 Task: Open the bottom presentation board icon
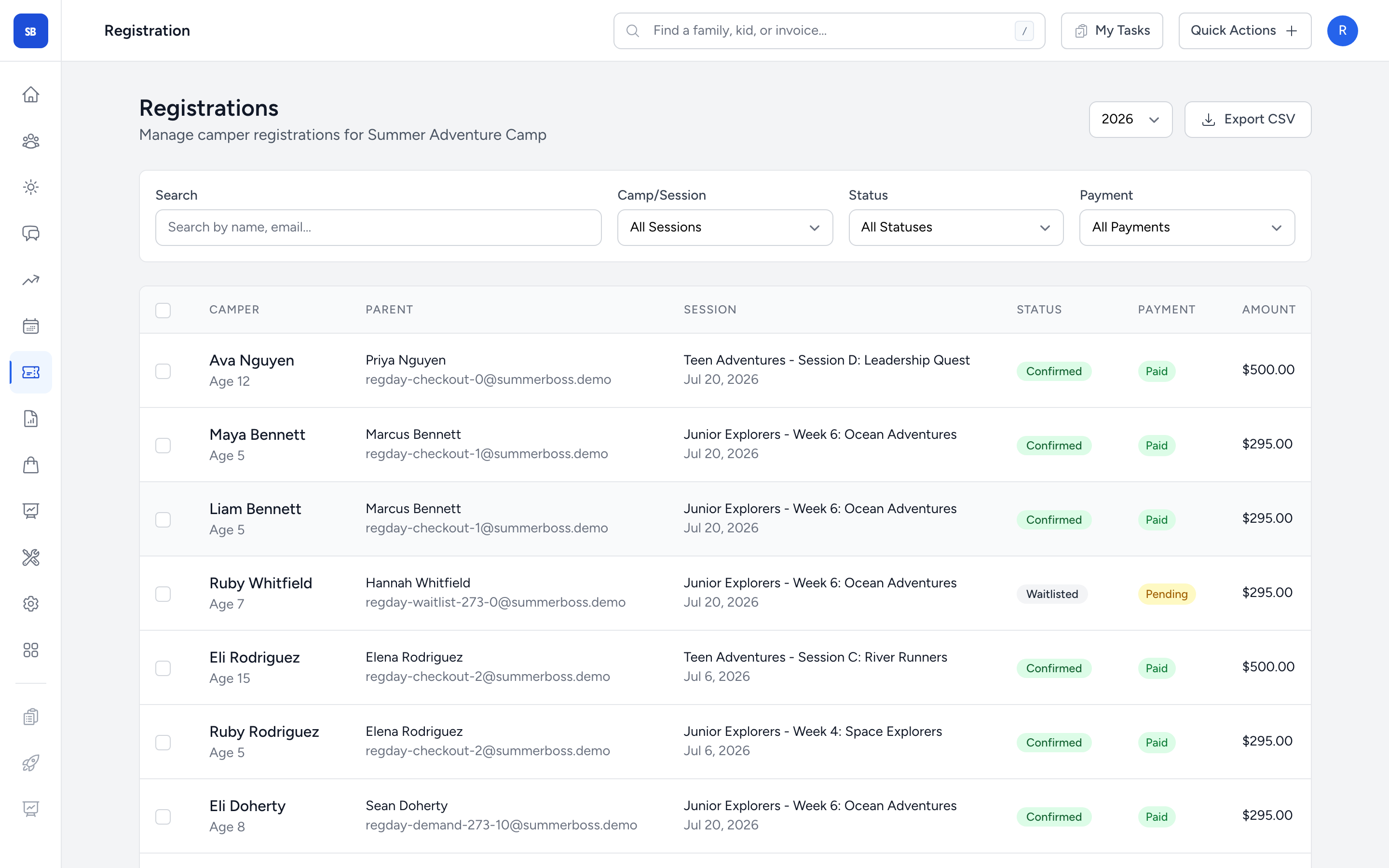tap(30, 809)
